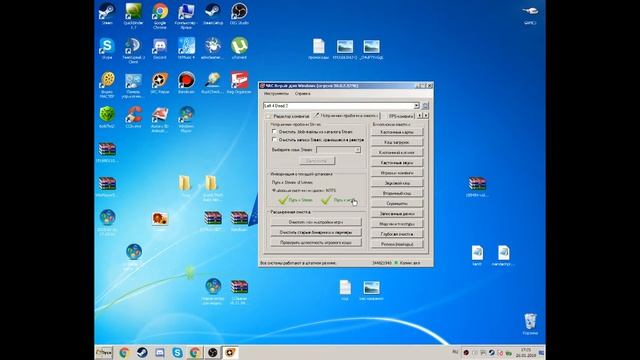640x360 pixels.
Task: Click the OBS icon in the taskbar
Action: 212,352
